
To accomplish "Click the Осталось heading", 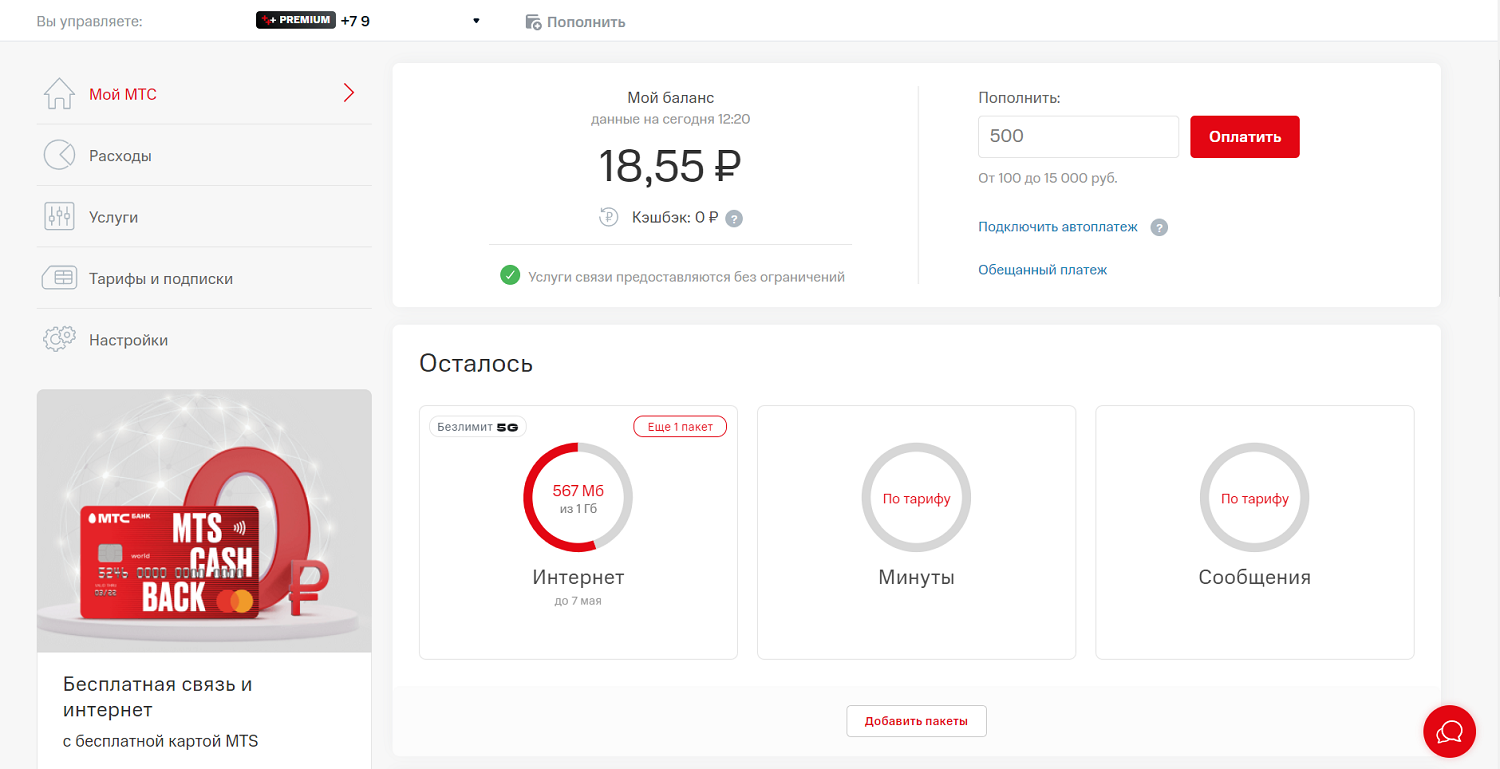I will [476, 363].
